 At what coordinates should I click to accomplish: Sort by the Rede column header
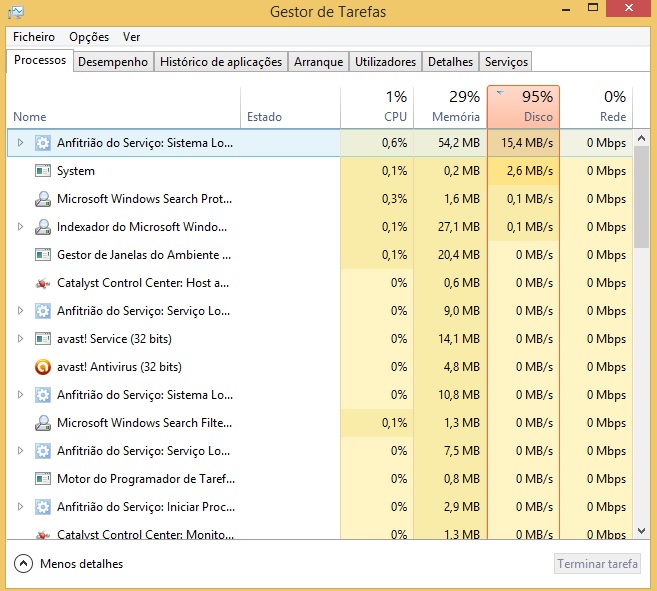pyautogui.click(x=597, y=107)
